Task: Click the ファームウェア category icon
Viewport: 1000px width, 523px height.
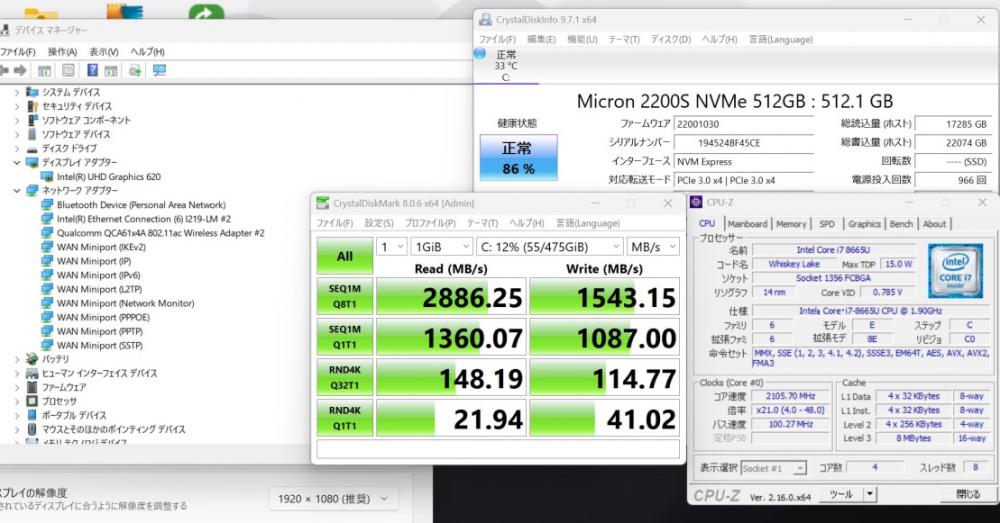Action: click(x=32, y=387)
